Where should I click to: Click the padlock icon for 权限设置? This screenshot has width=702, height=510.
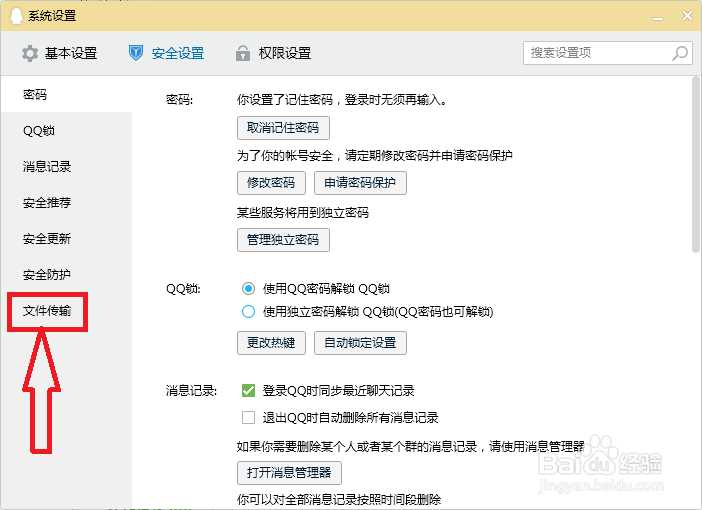[243, 53]
